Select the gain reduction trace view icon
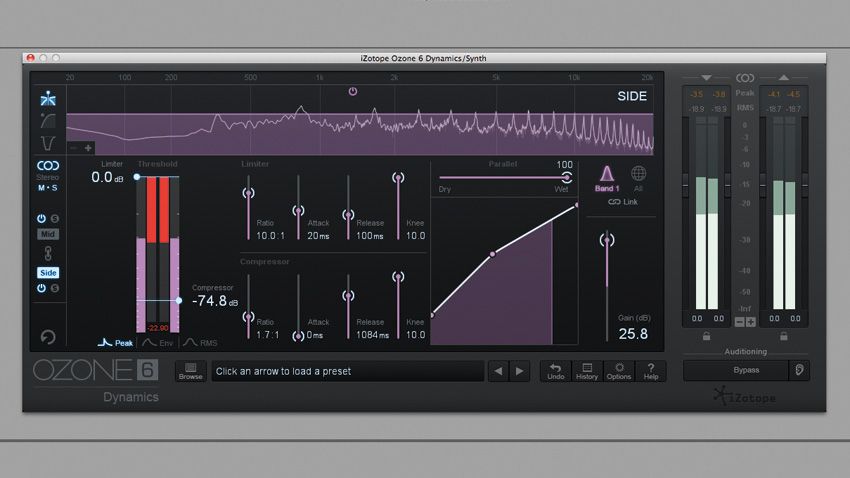The width and height of the screenshot is (850, 478). pyautogui.click(x=48, y=121)
